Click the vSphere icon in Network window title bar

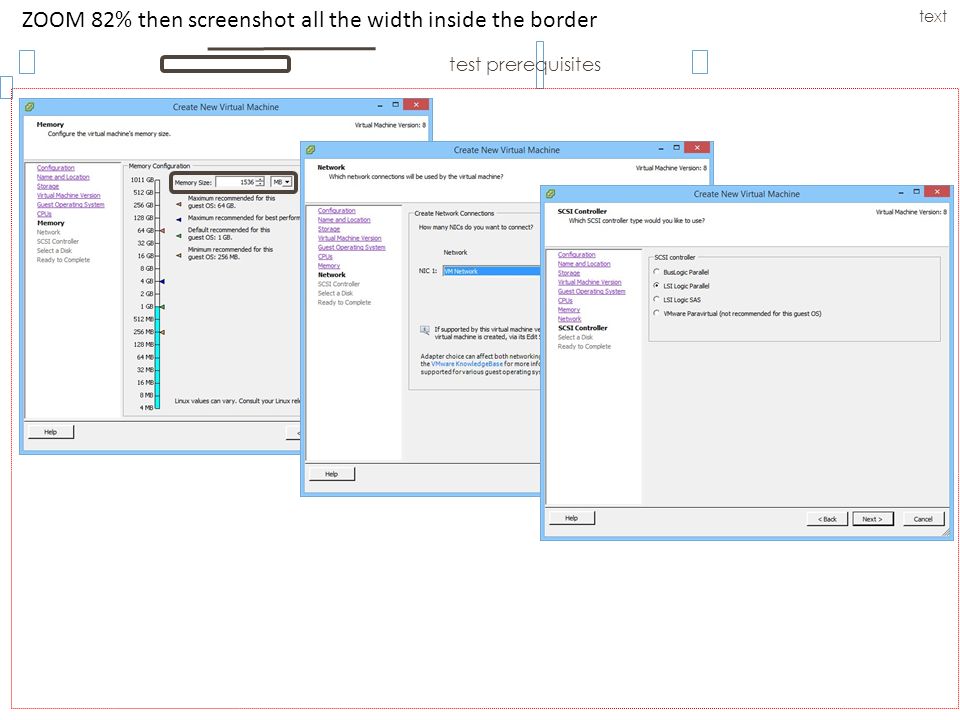[310, 149]
